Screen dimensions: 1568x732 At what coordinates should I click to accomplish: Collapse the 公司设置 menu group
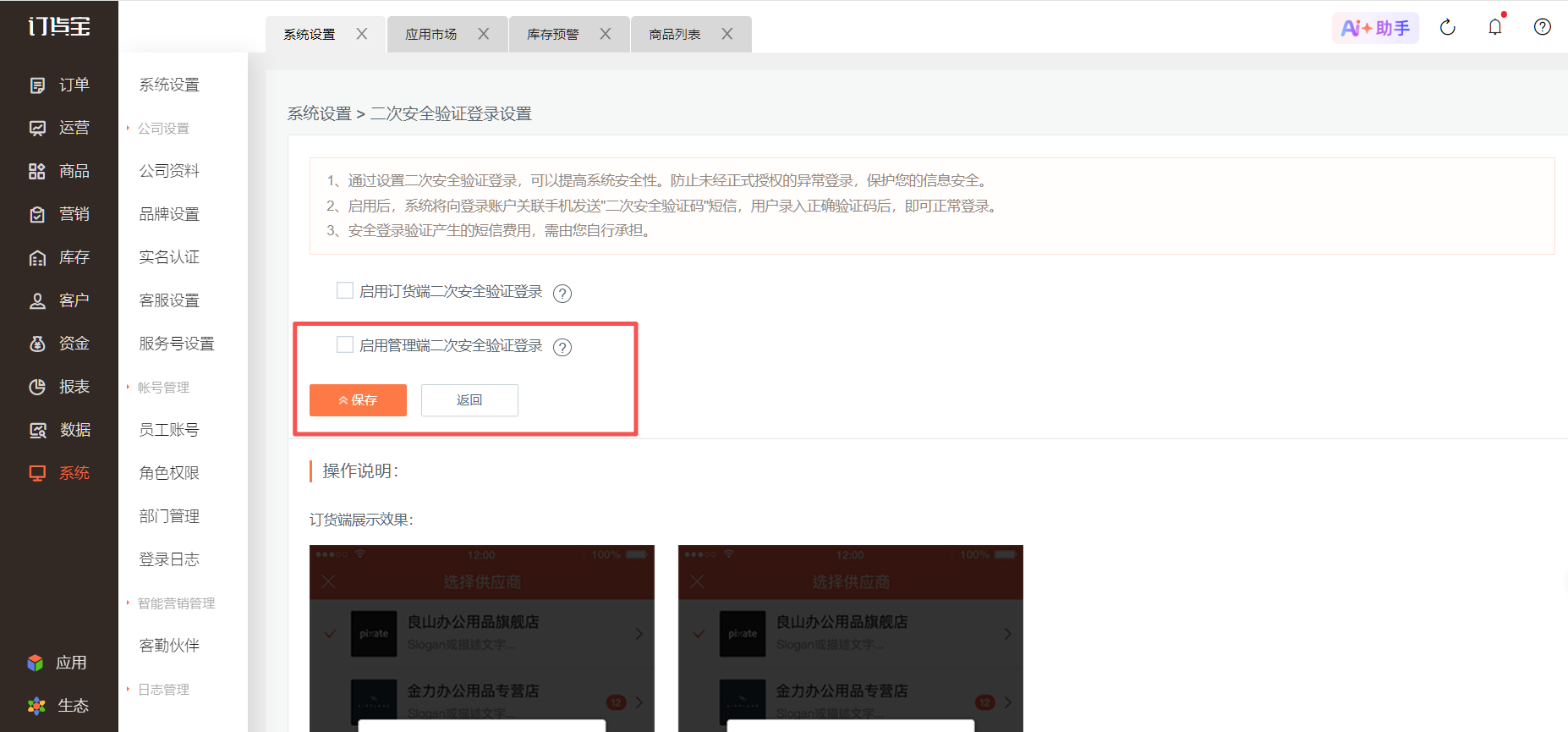pos(163,129)
